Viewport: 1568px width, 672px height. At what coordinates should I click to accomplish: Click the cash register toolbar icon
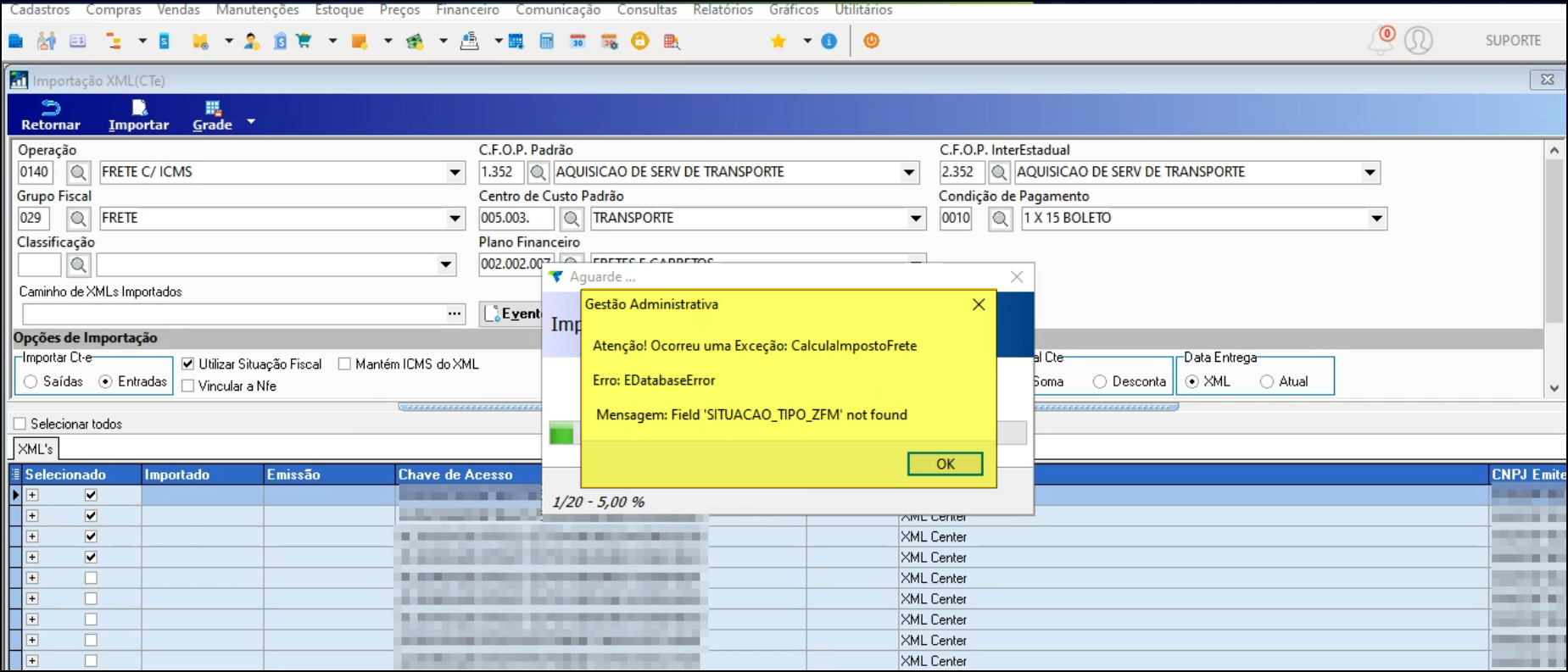(469, 41)
